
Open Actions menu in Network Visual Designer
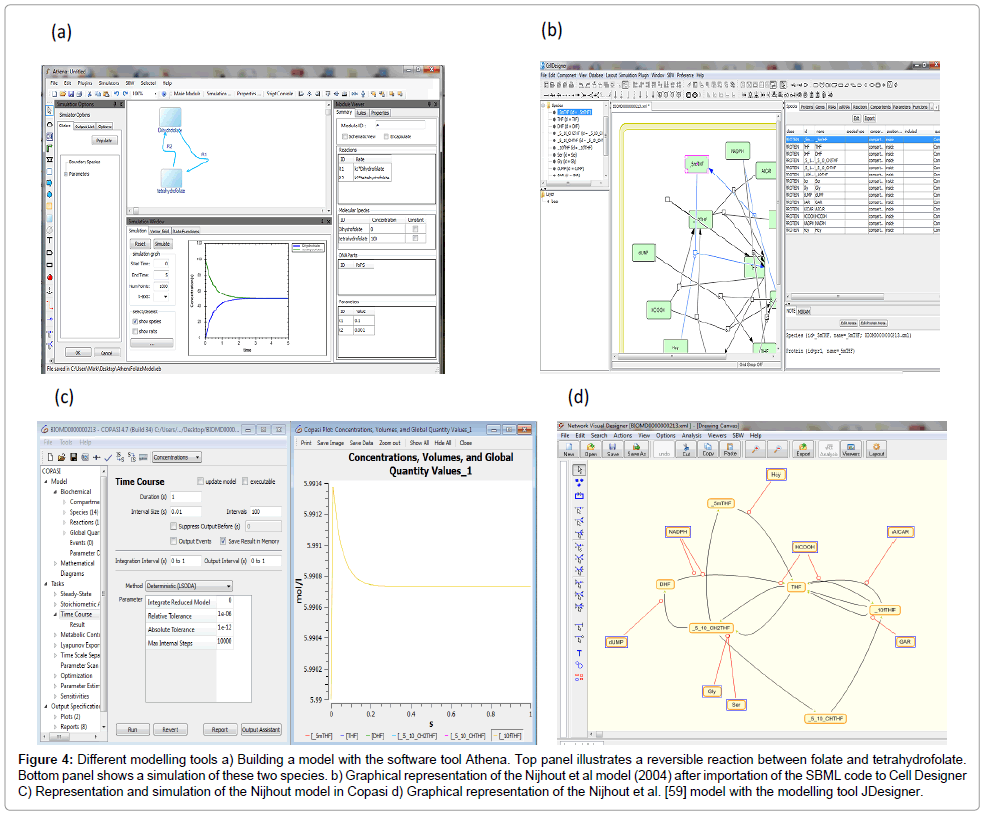[623, 436]
